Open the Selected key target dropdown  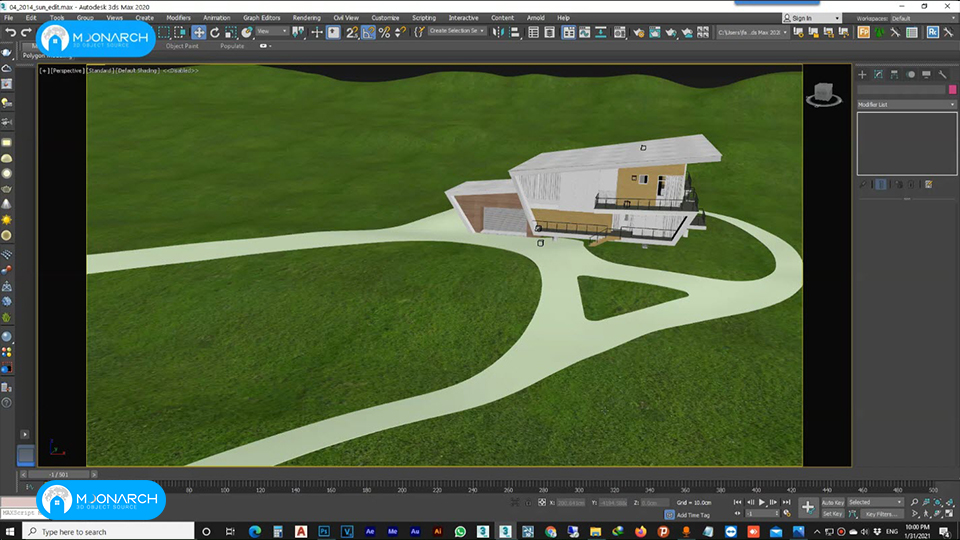pos(876,503)
